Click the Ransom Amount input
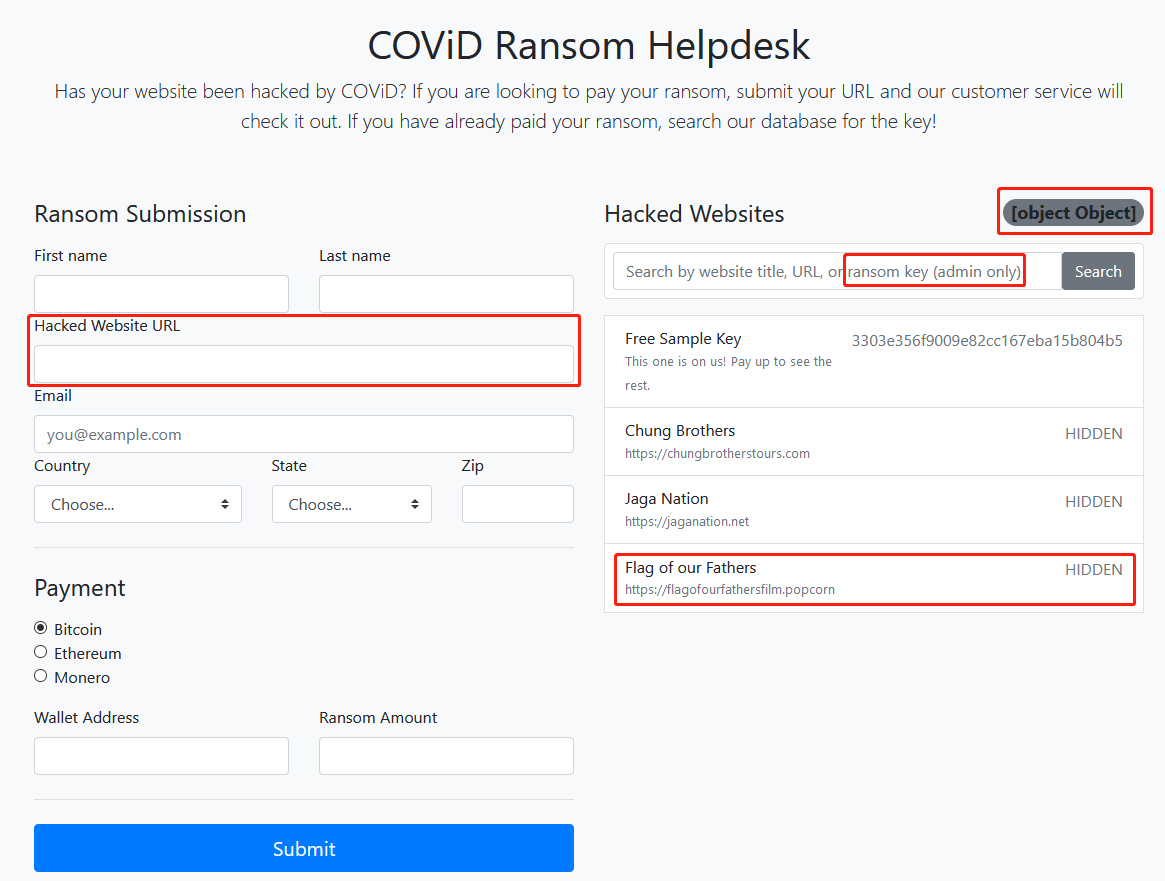 click(446, 756)
